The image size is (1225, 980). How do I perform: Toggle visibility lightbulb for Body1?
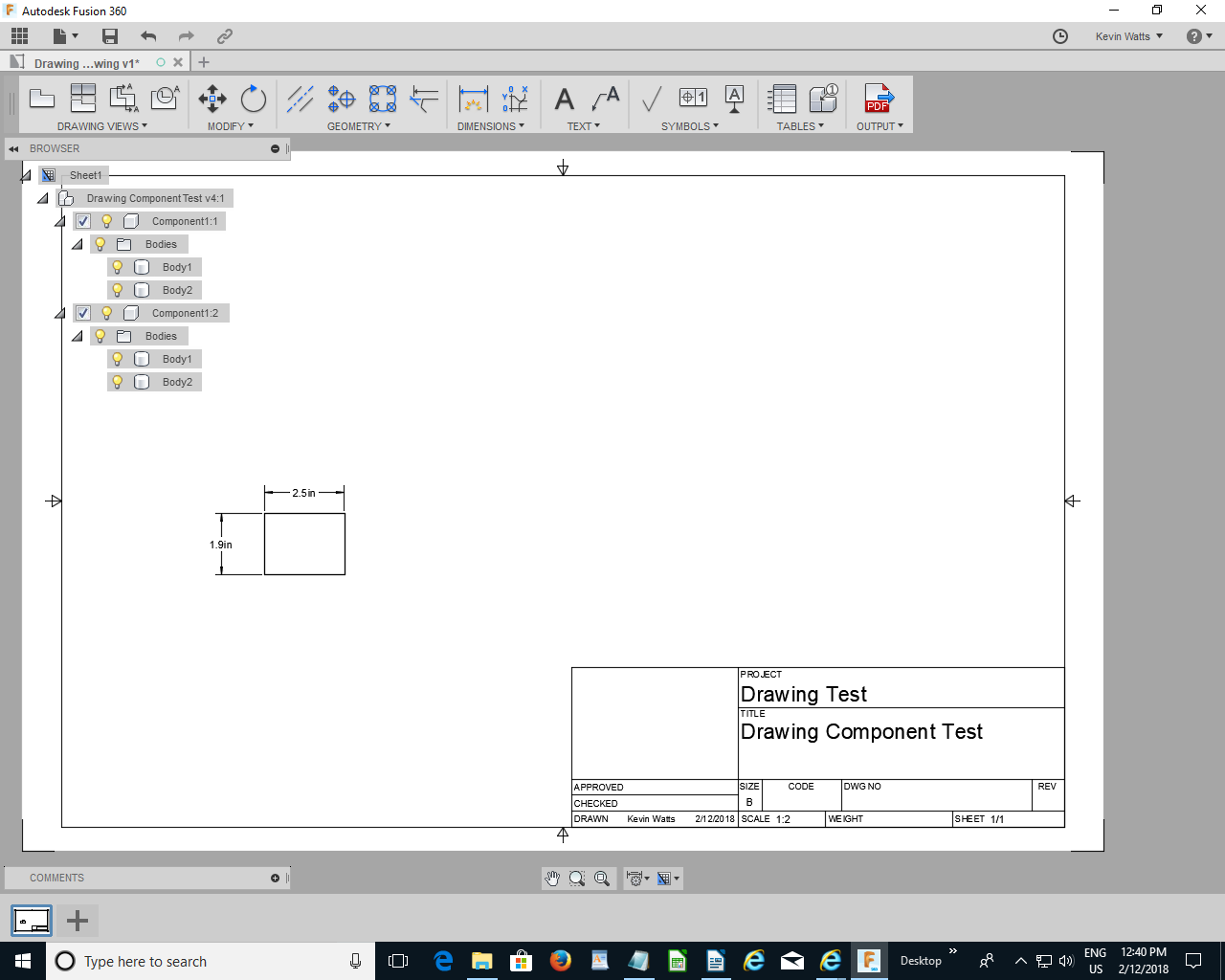[117, 266]
